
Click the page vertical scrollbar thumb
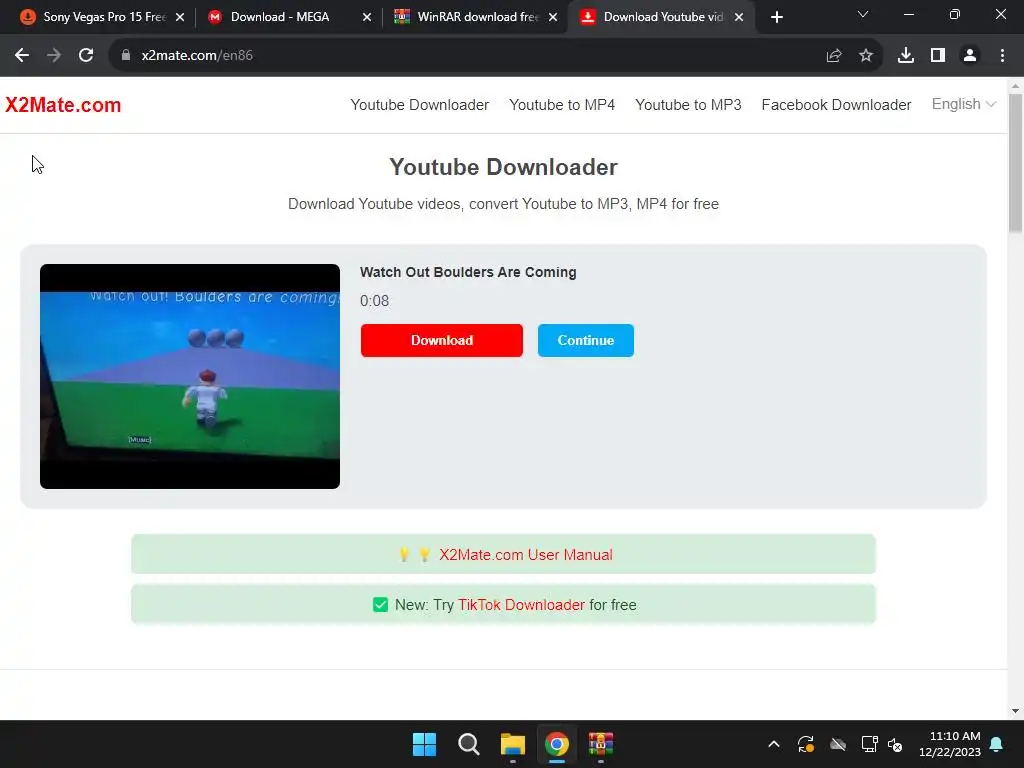[1016, 163]
